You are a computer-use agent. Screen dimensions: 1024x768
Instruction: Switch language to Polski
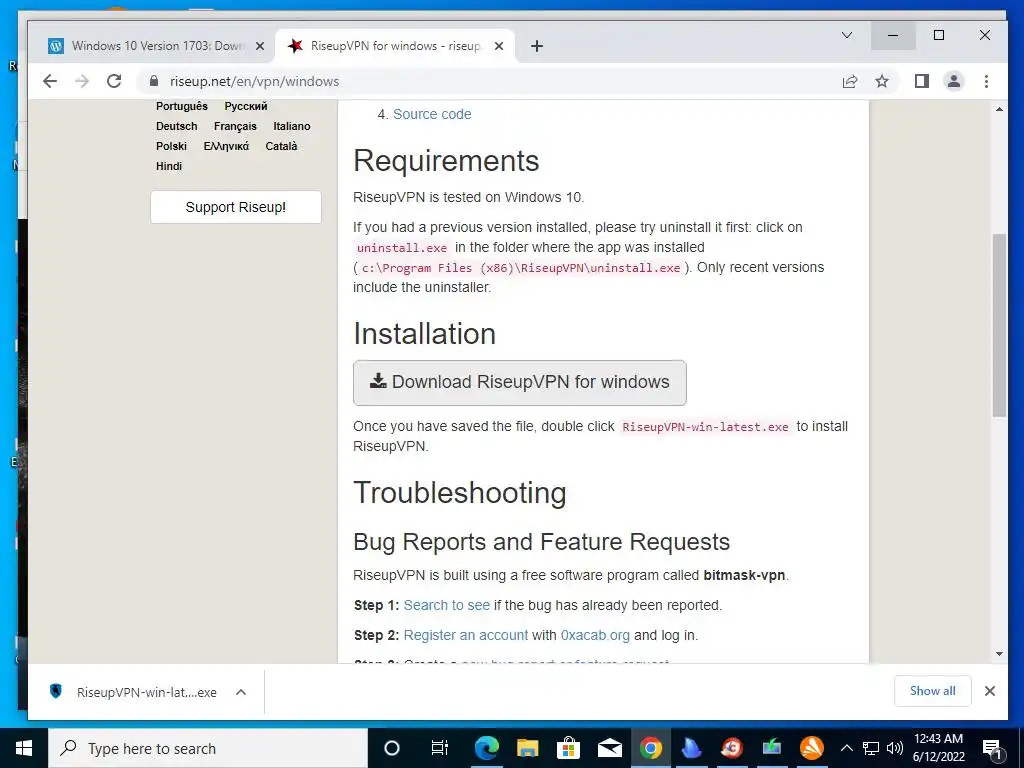point(171,146)
